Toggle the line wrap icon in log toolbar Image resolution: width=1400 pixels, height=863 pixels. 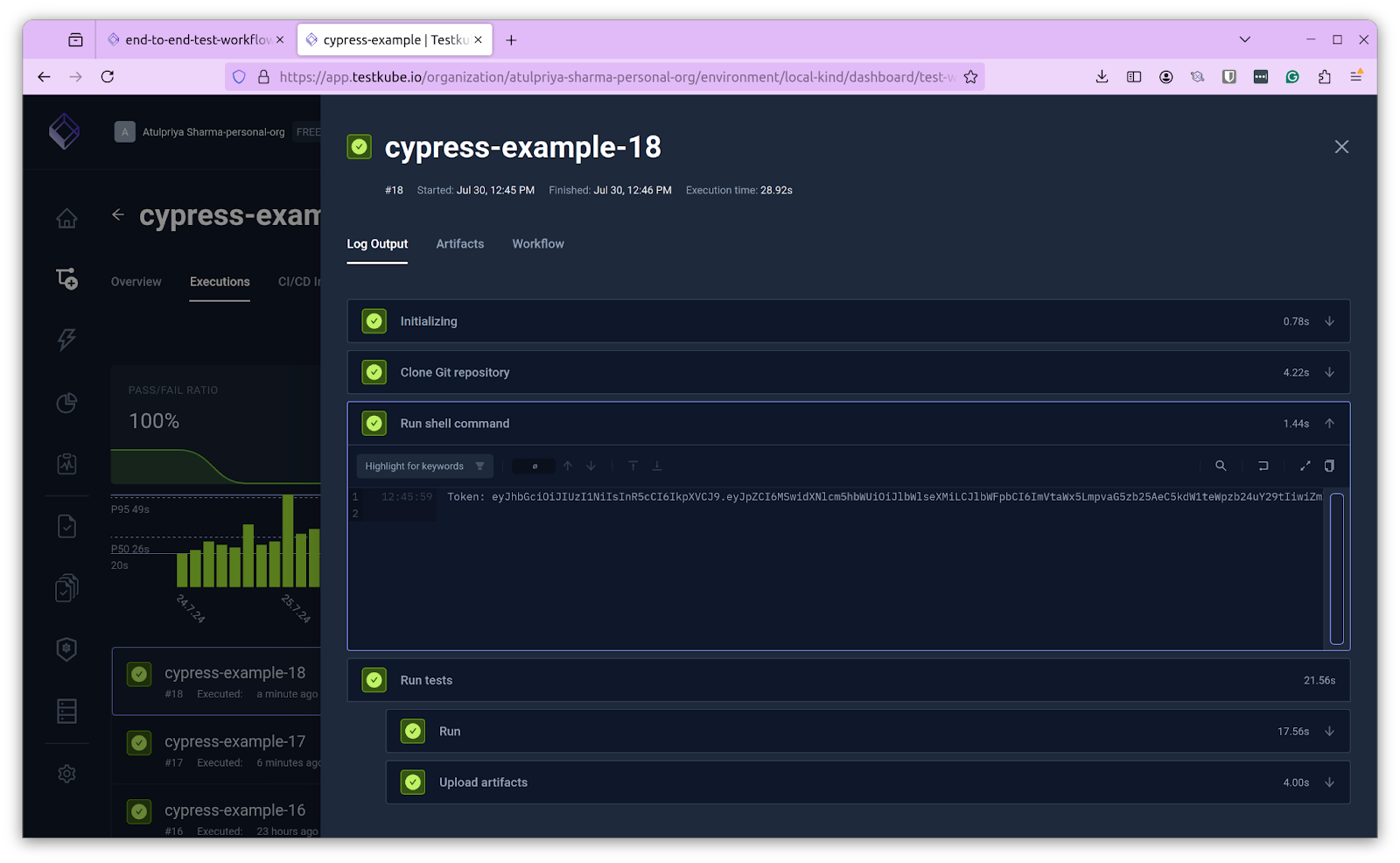1263,466
